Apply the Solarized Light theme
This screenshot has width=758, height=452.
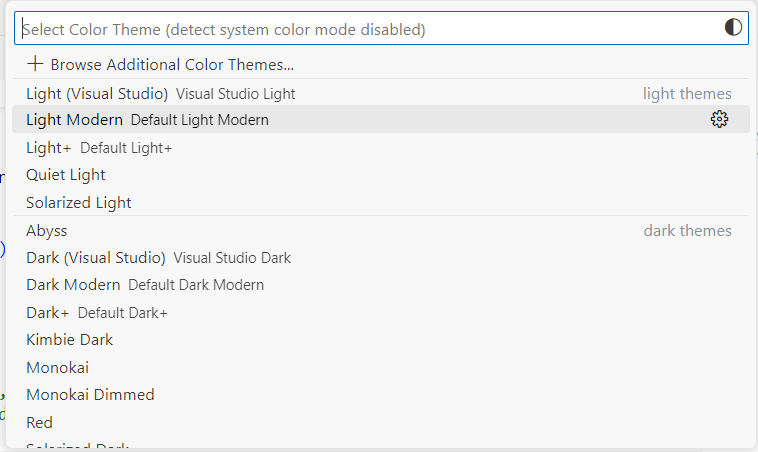coord(381,202)
